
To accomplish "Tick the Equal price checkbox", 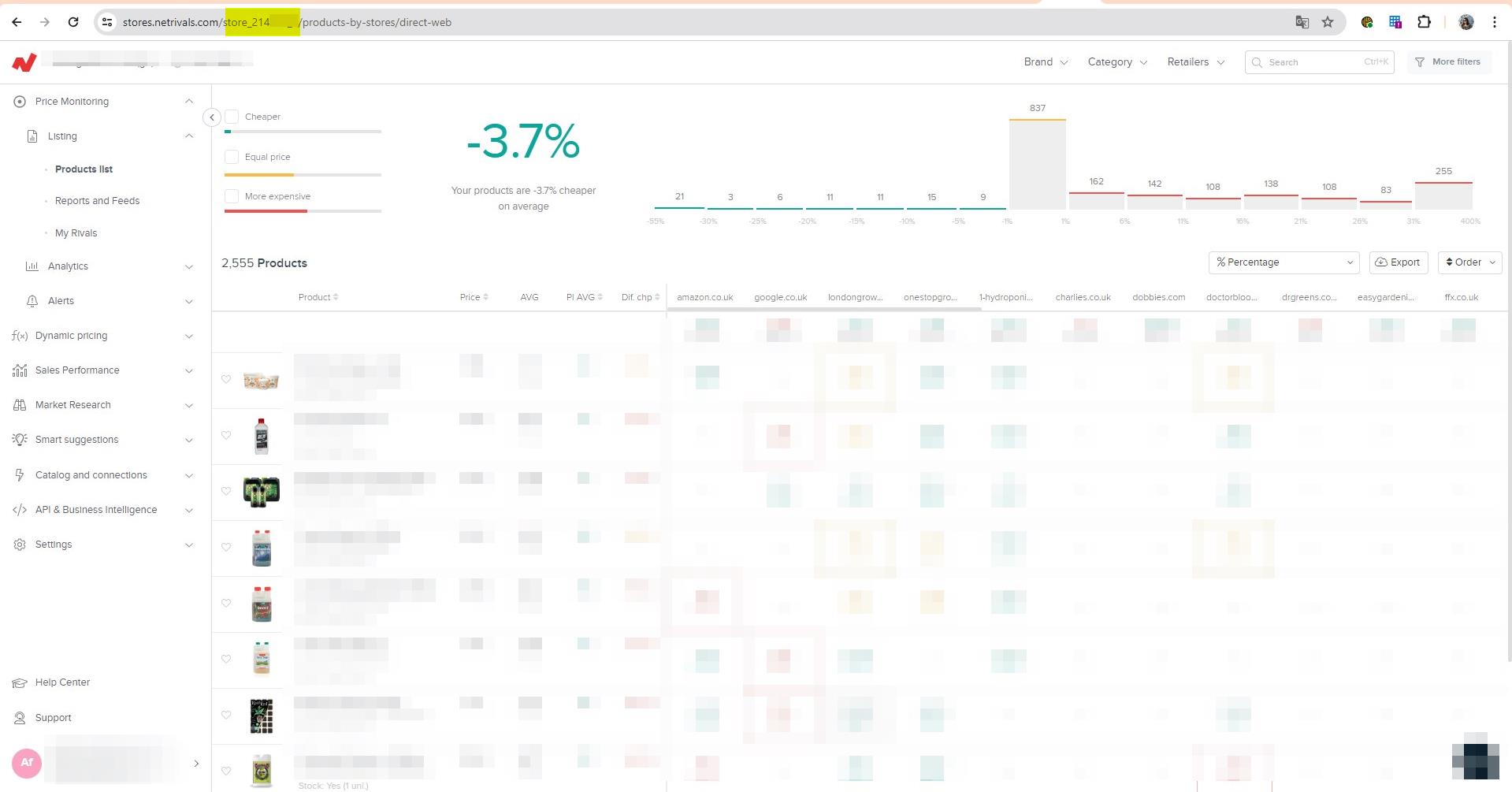I will click(232, 157).
